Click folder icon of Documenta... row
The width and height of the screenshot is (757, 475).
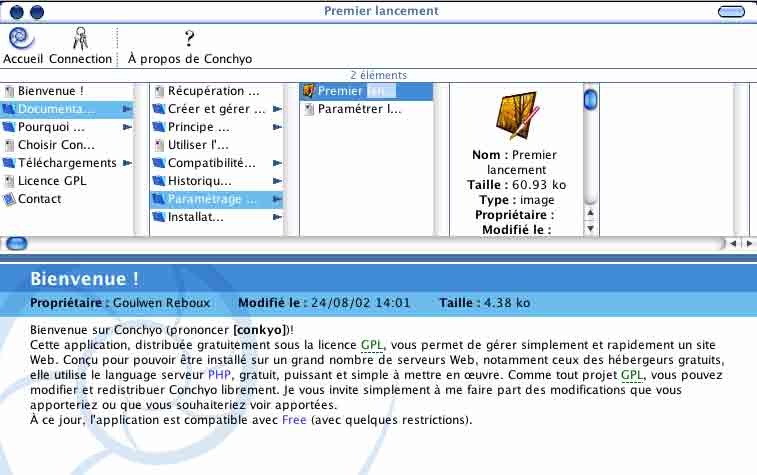click(x=9, y=109)
